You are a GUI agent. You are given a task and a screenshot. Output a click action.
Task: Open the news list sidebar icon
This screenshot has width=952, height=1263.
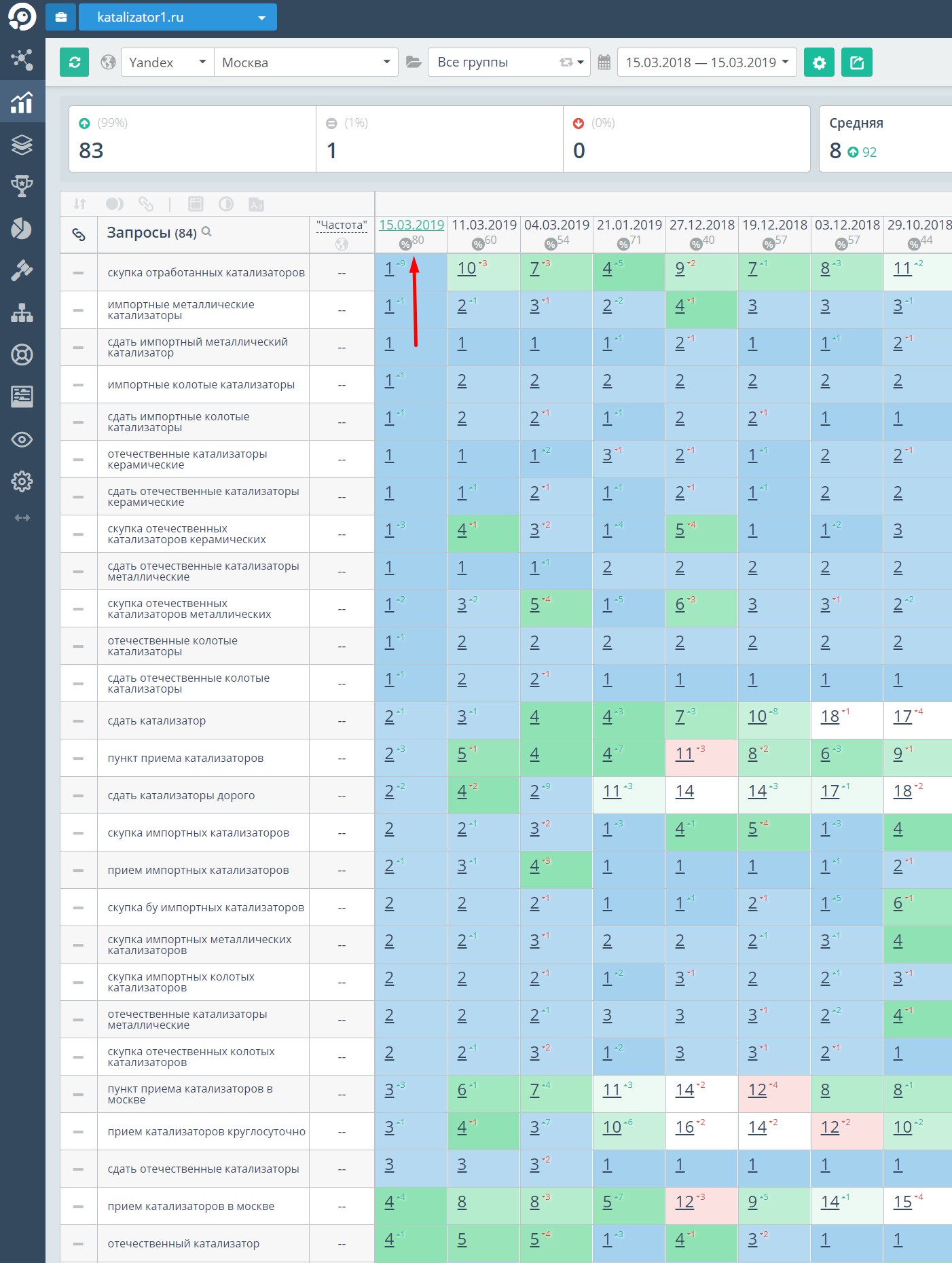pyautogui.click(x=22, y=397)
